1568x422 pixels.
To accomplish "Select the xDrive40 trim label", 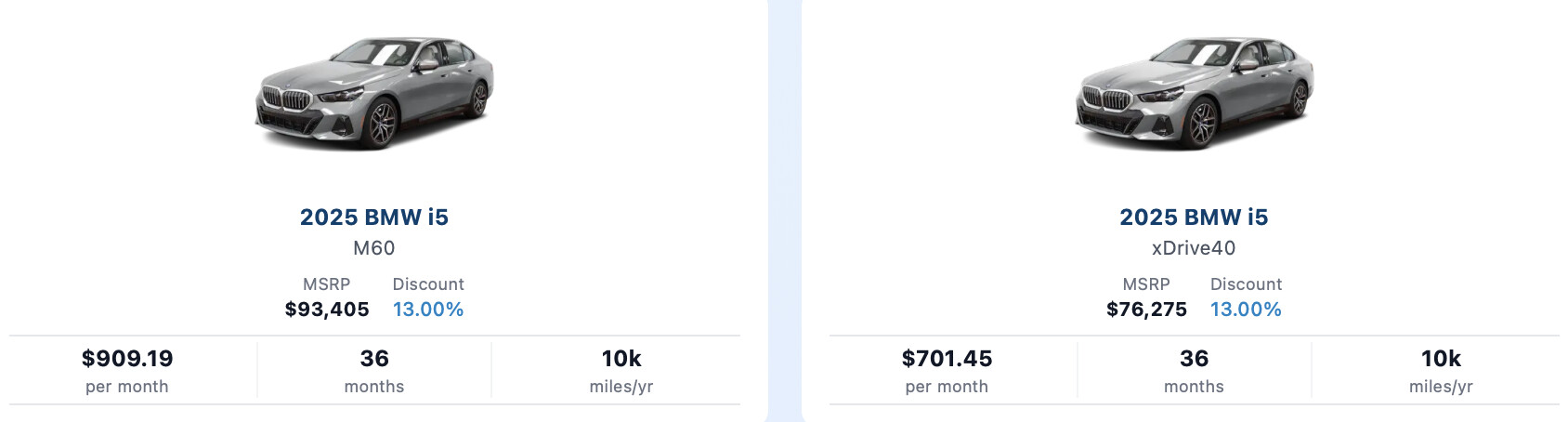I will tap(1194, 248).
